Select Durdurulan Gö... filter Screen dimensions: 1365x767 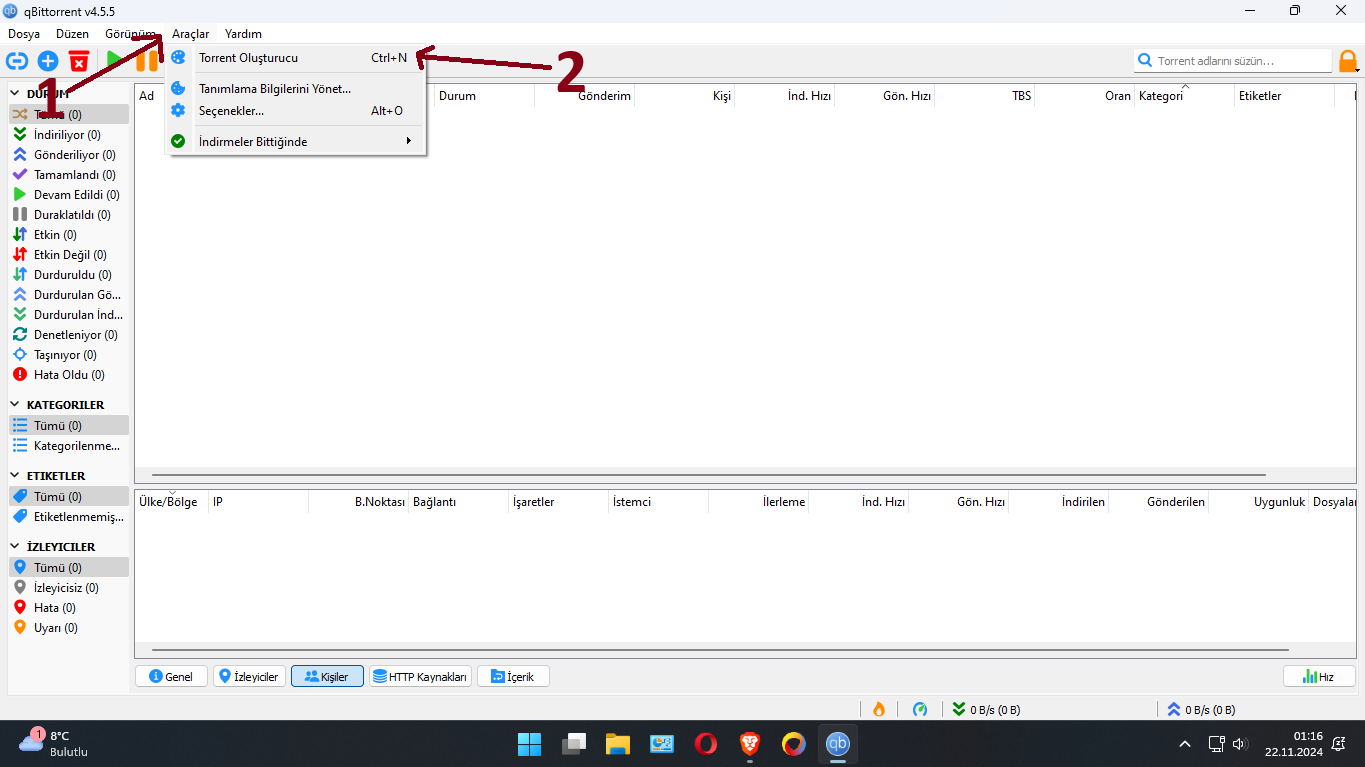67,295
